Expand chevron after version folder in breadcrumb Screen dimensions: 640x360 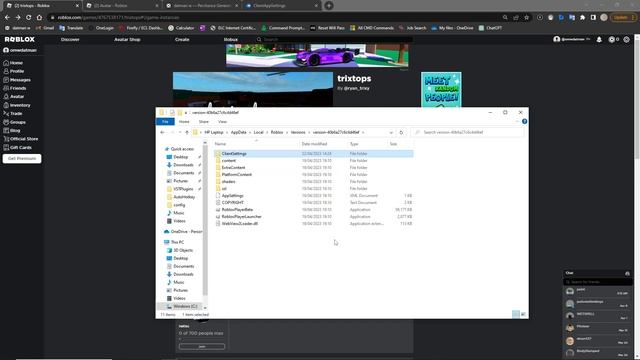point(363,132)
